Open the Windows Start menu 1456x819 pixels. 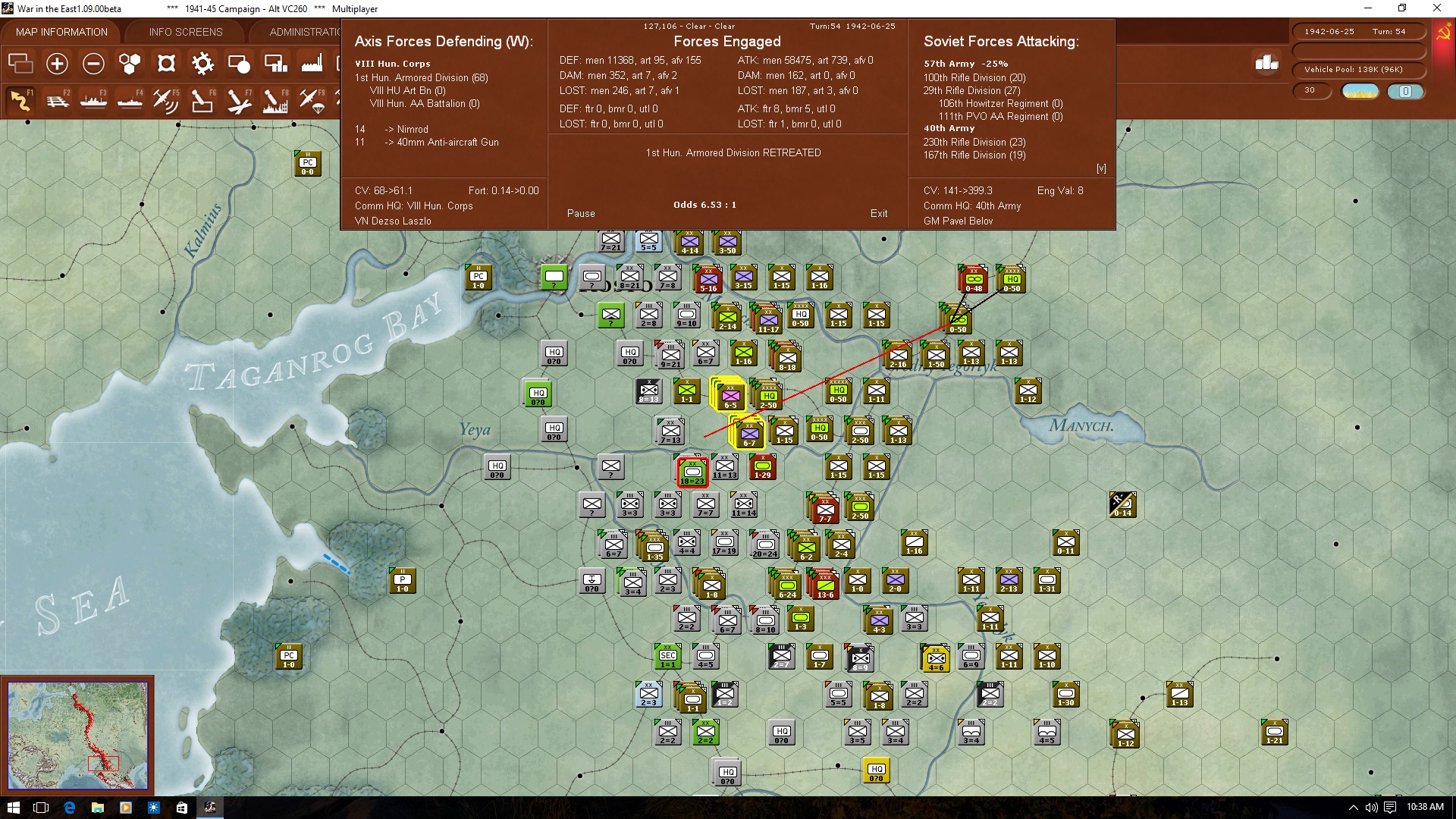14,808
